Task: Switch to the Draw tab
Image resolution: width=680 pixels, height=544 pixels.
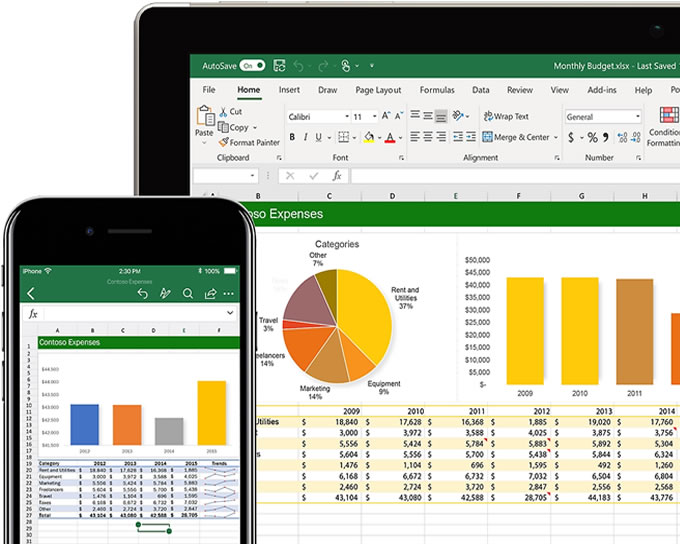Action: (327, 90)
